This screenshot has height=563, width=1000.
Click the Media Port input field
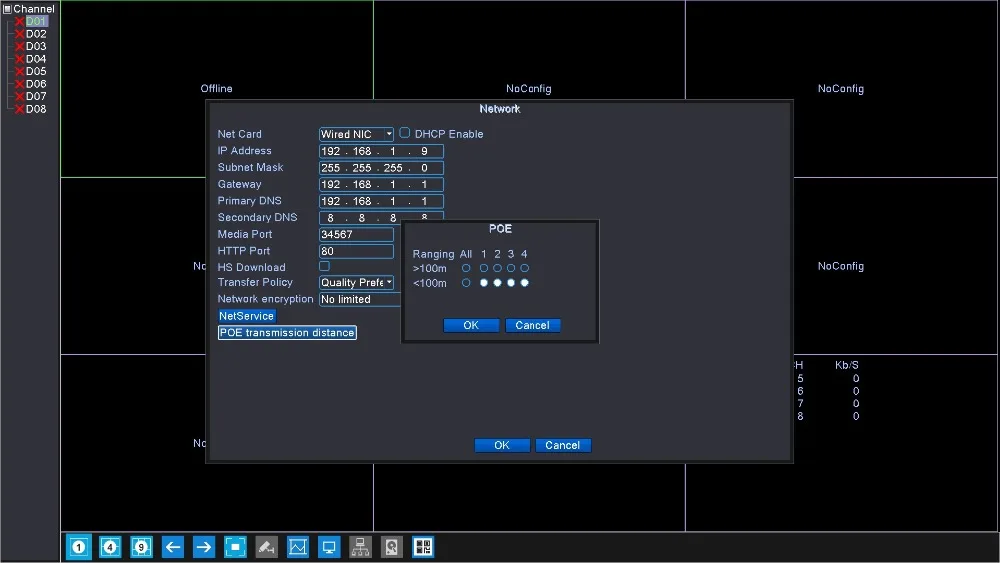(x=356, y=234)
